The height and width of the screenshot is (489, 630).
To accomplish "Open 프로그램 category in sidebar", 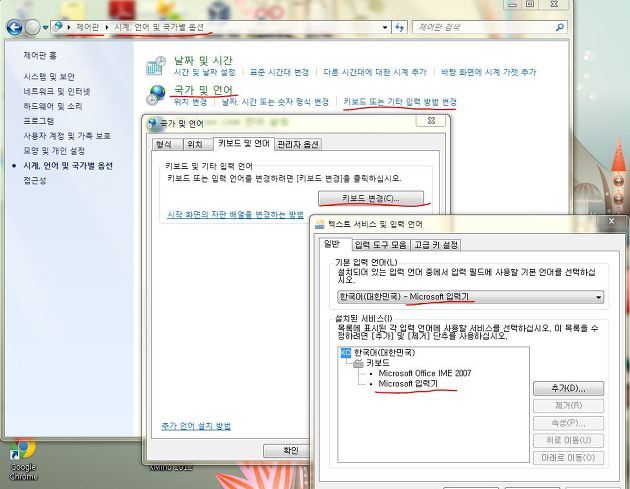I will pyautogui.click(x=39, y=121).
